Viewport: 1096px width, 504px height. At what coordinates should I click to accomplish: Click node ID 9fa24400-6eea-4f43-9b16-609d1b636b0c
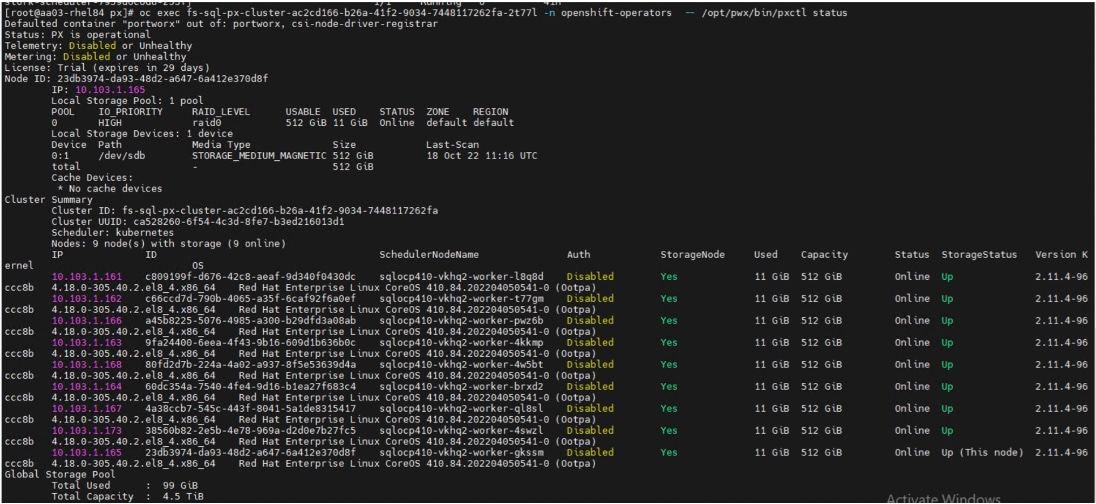pyautogui.click(x=250, y=343)
